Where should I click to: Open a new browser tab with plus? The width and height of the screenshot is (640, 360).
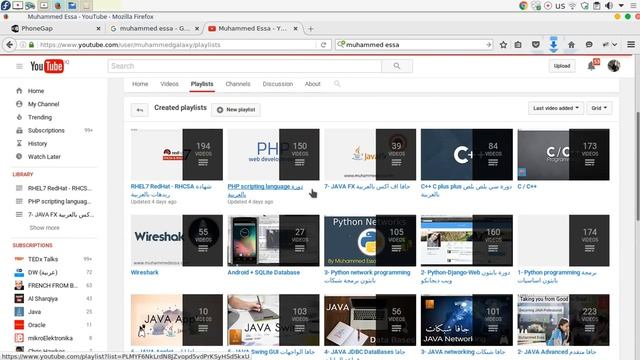point(311,29)
